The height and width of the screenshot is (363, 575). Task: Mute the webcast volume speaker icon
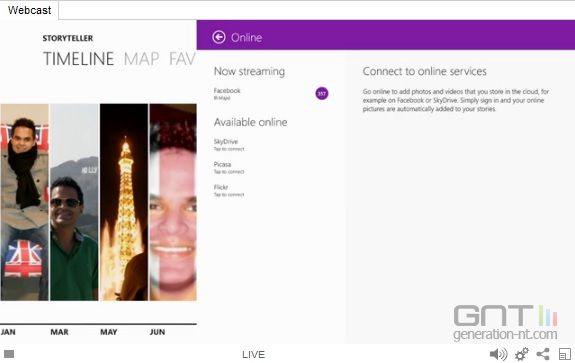click(498, 354)
